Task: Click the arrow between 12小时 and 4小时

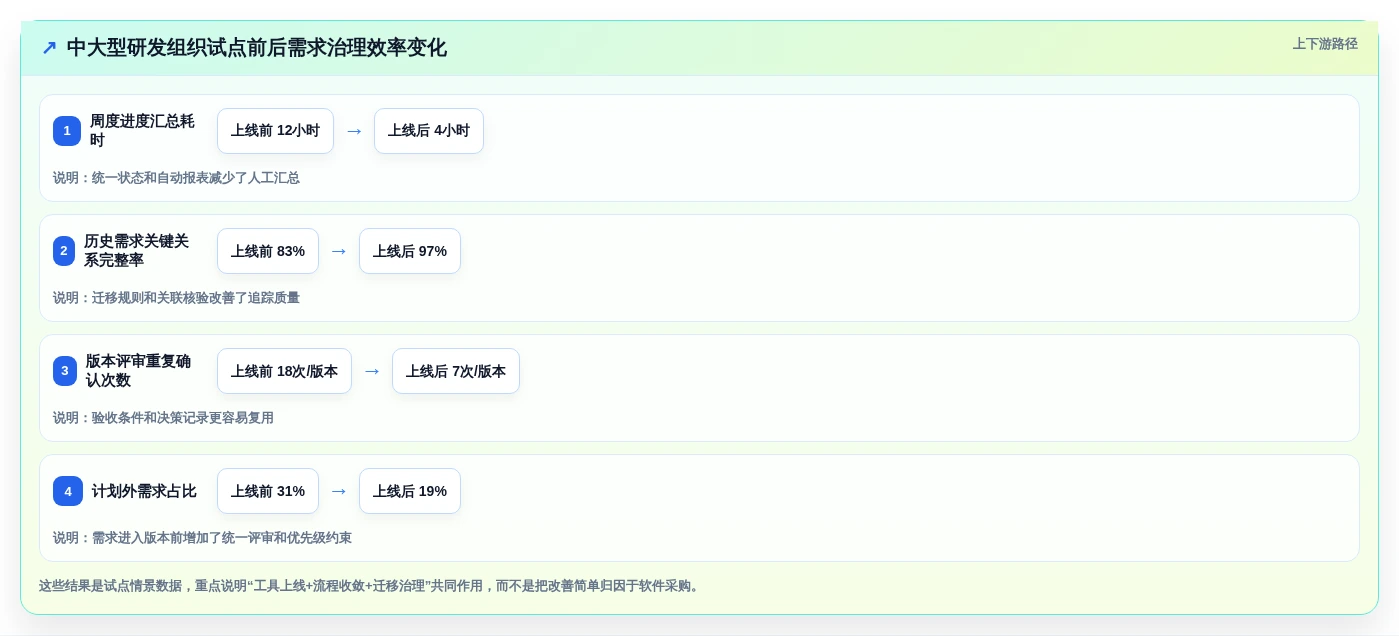Action: [x=354, y=131]
